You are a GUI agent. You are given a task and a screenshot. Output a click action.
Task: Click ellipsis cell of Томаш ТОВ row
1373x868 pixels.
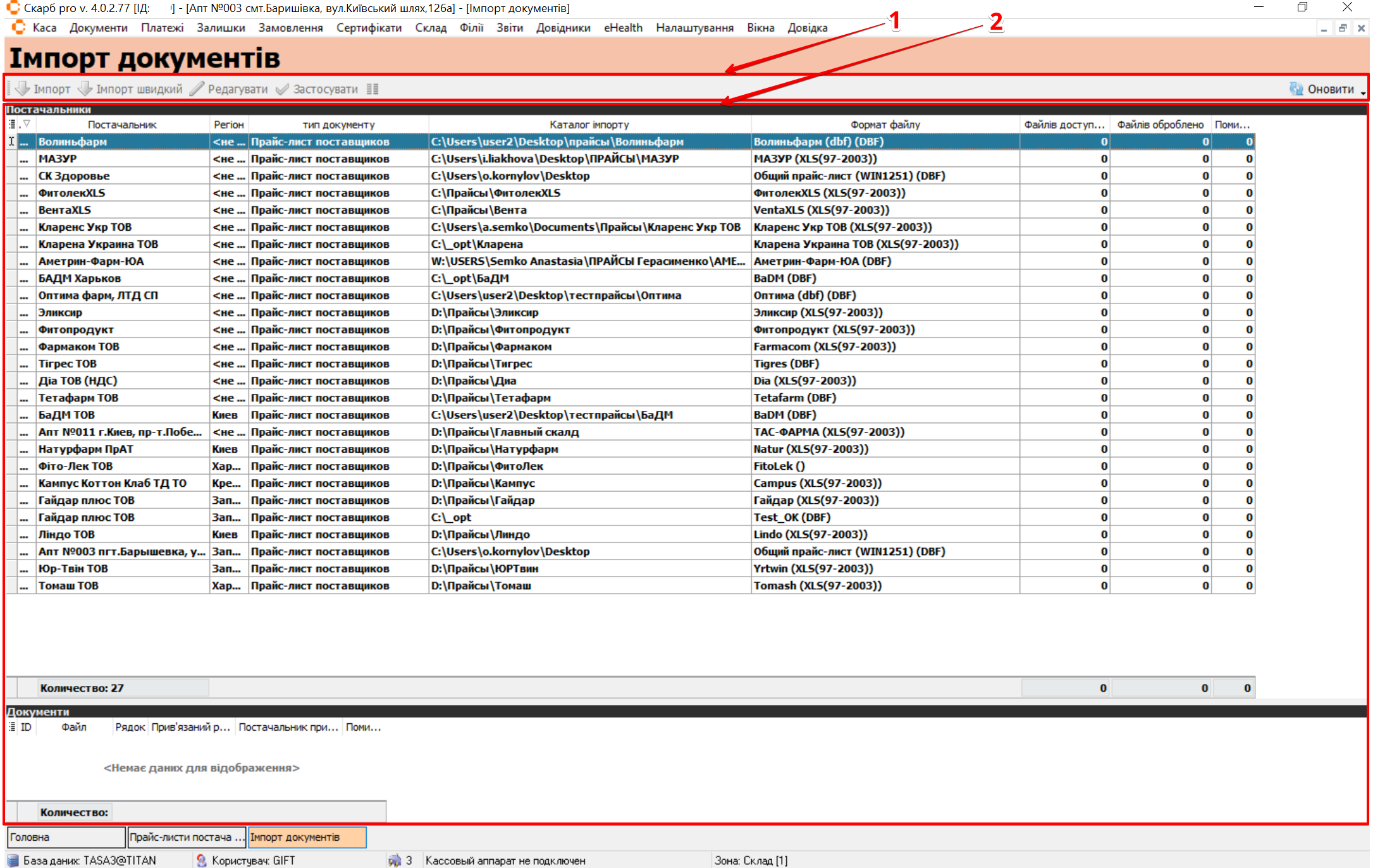click(24, 585)
